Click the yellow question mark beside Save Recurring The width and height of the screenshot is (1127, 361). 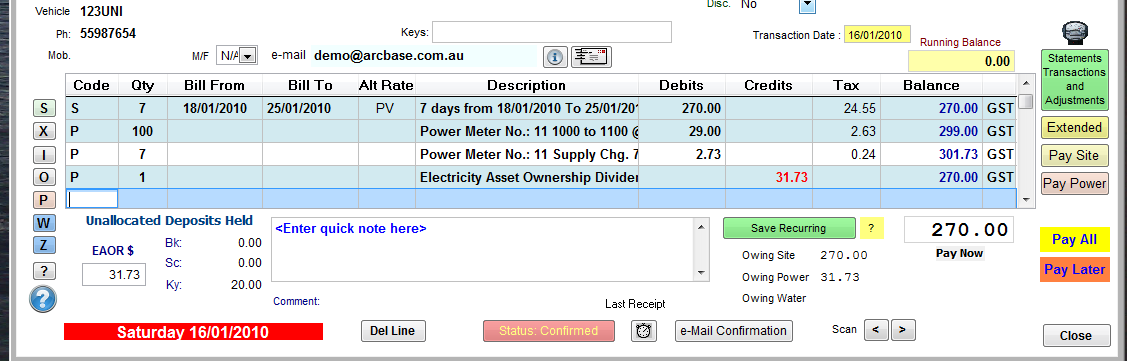[871, 228]
